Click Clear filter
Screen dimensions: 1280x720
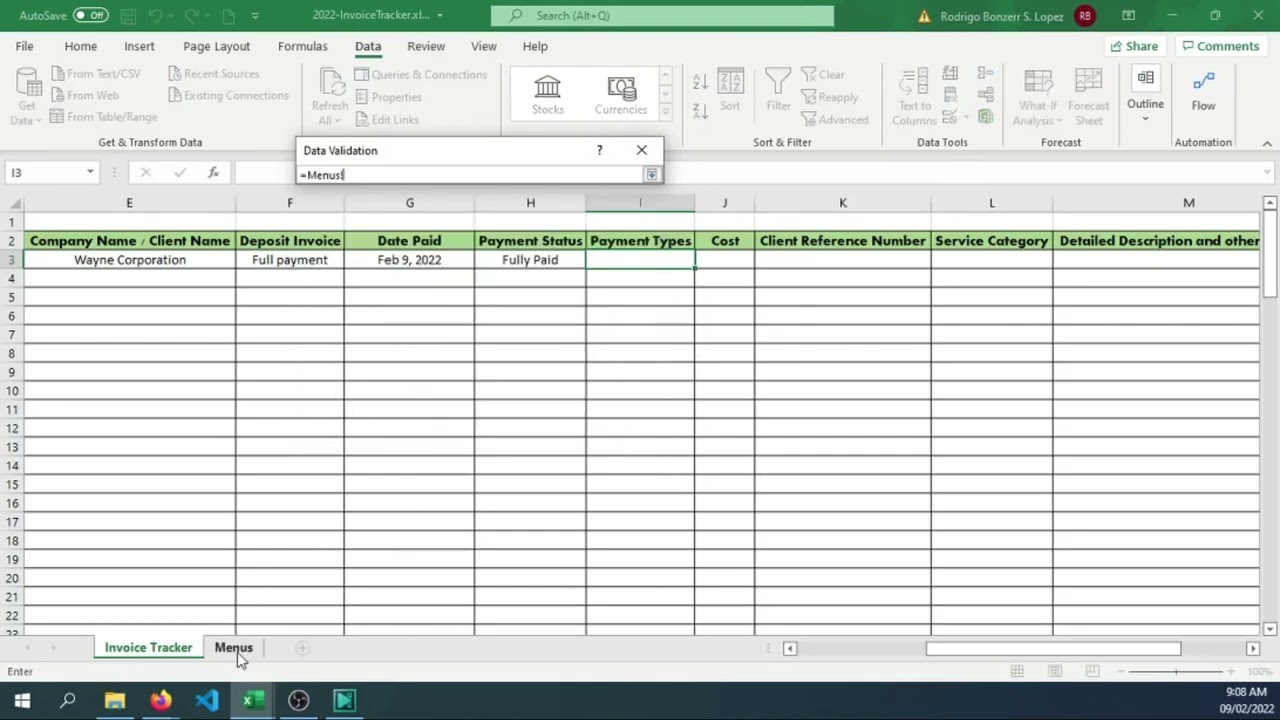click(823, 75)
